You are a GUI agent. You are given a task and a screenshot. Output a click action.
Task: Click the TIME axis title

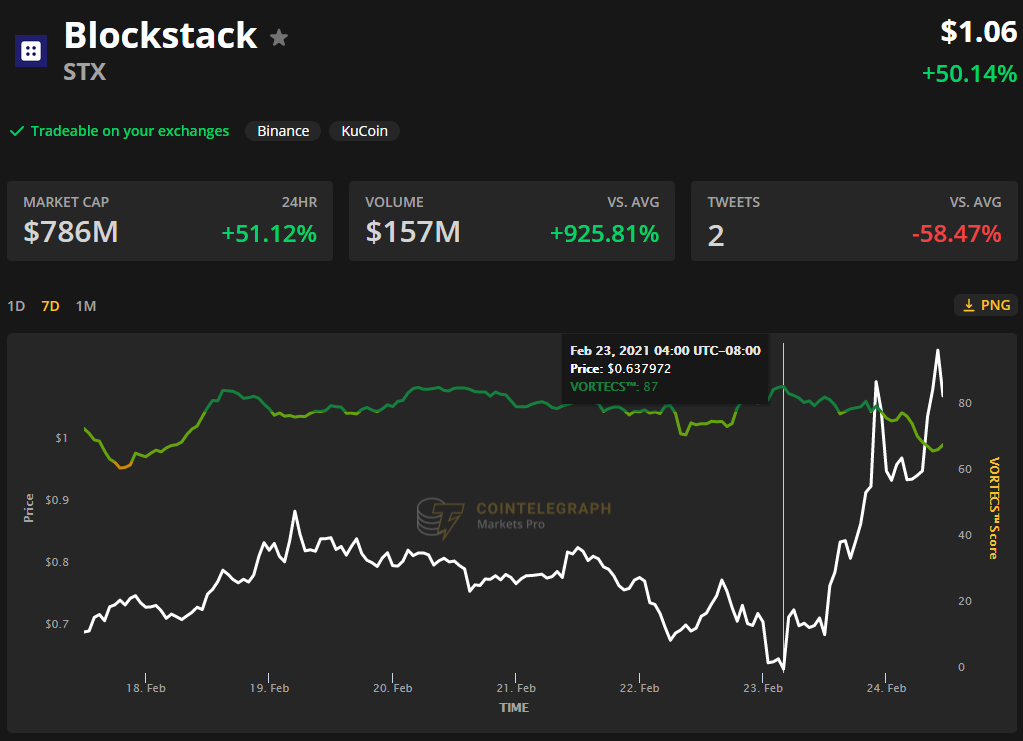click(x=514, y=708)
